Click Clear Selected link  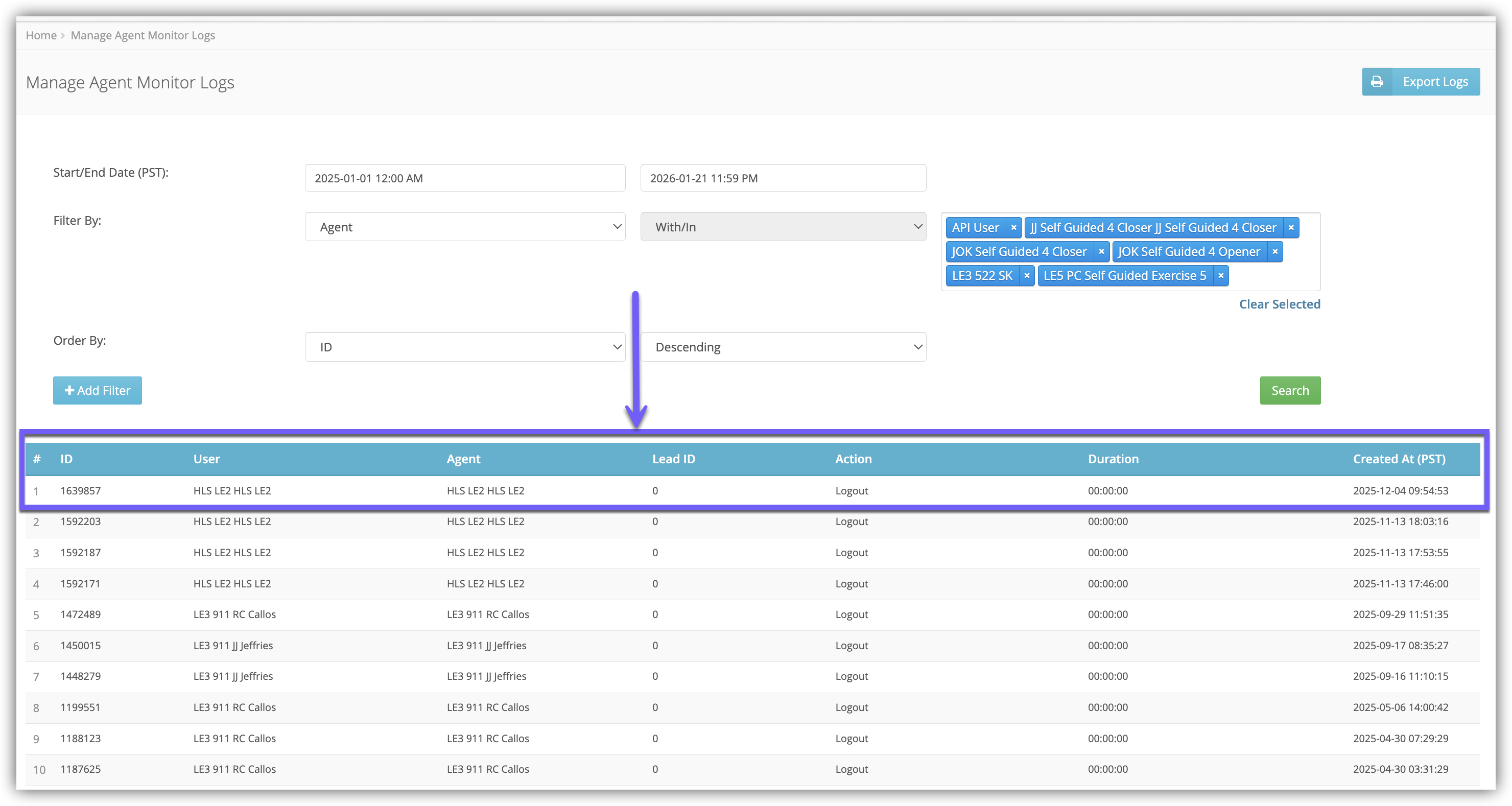tap(1279, 304)
